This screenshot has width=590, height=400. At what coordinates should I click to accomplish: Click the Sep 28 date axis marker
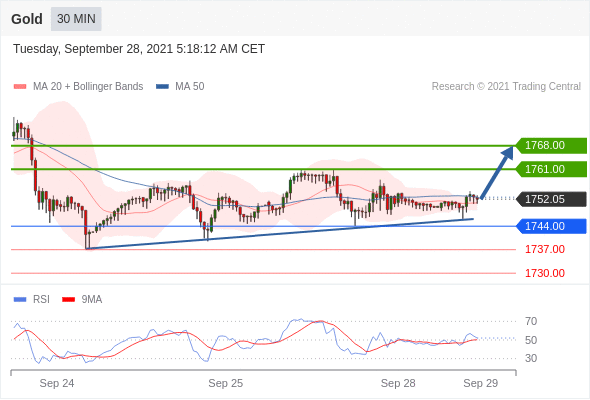(x=398, y=383)
